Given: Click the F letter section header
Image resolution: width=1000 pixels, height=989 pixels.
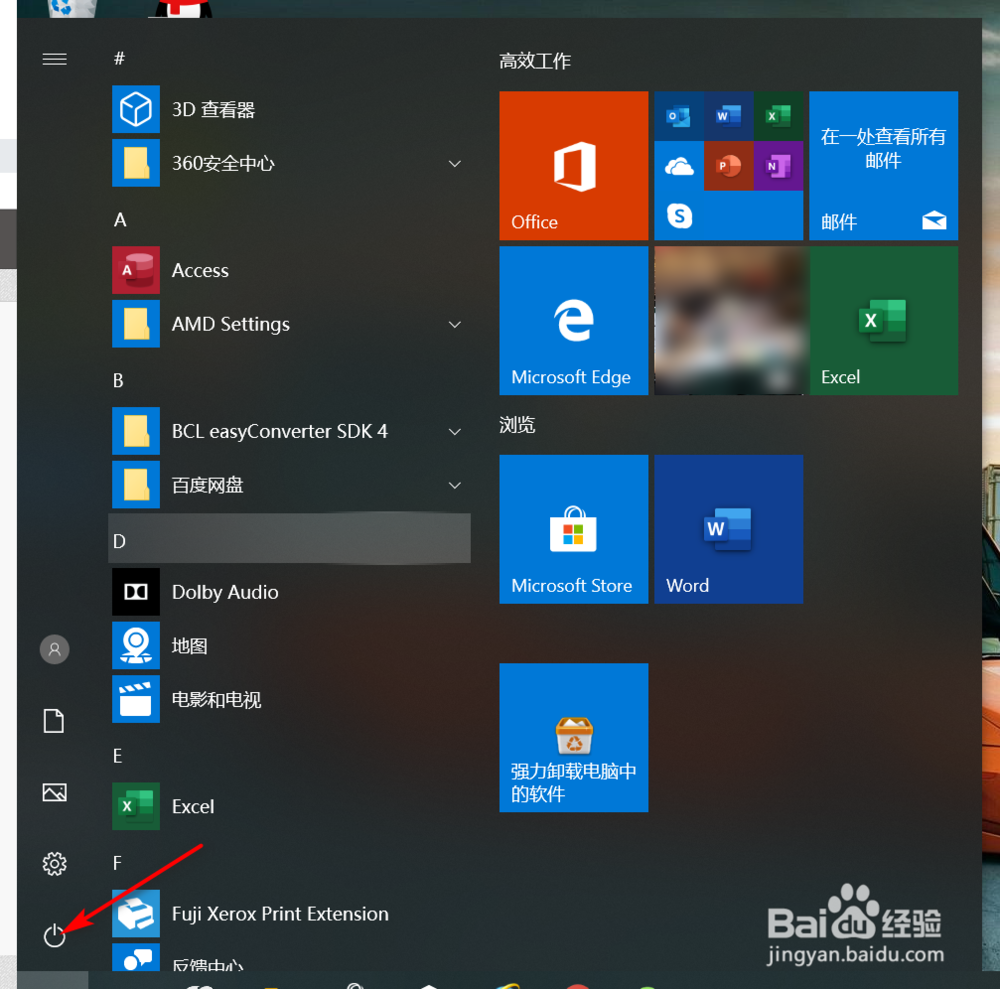Looking at the screenshot, I should click(117, 863).
